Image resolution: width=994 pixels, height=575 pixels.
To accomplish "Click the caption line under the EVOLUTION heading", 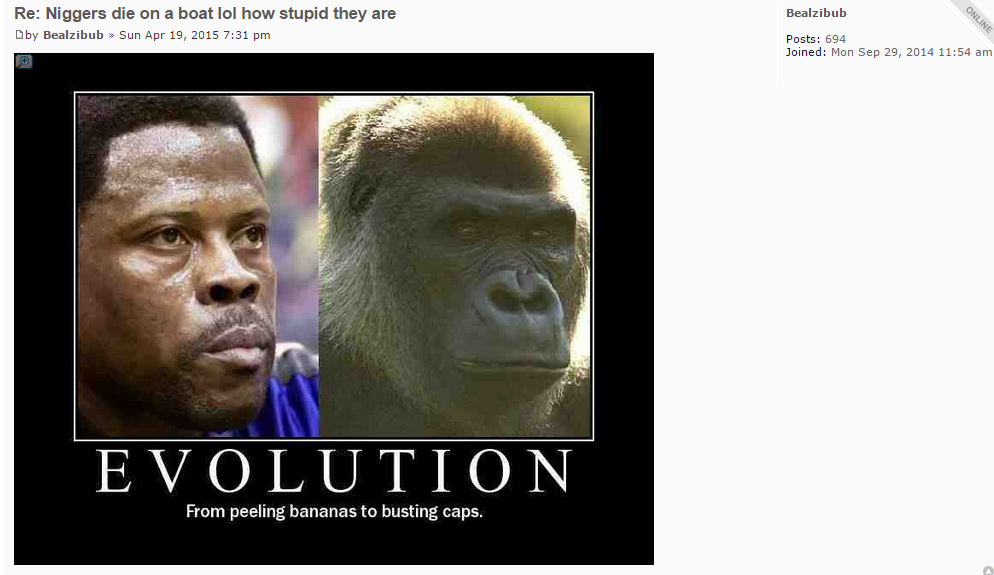I will pos(334,512).
